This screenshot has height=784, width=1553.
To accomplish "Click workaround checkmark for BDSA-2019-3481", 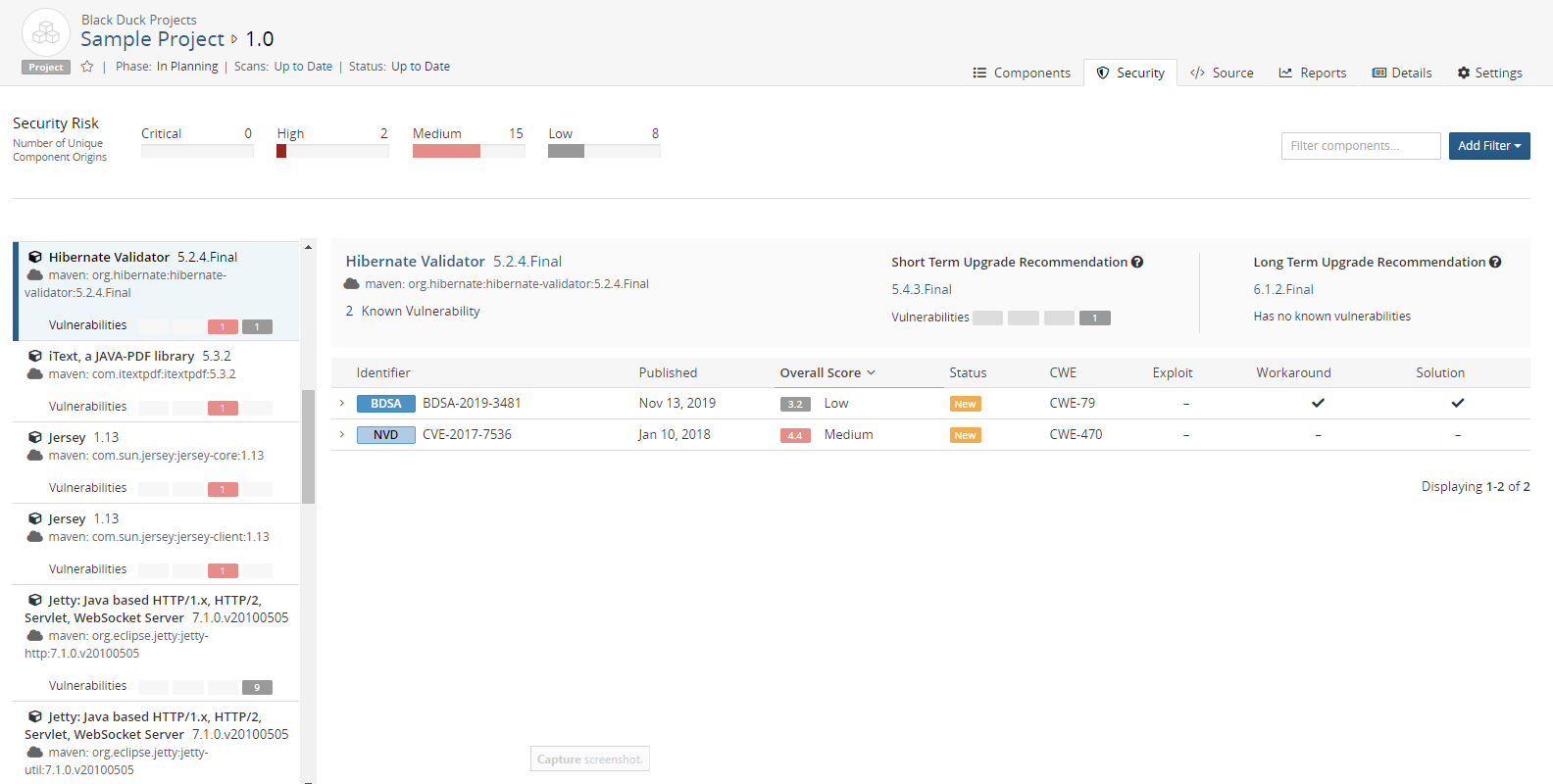I will click(x=1318, y=403).
